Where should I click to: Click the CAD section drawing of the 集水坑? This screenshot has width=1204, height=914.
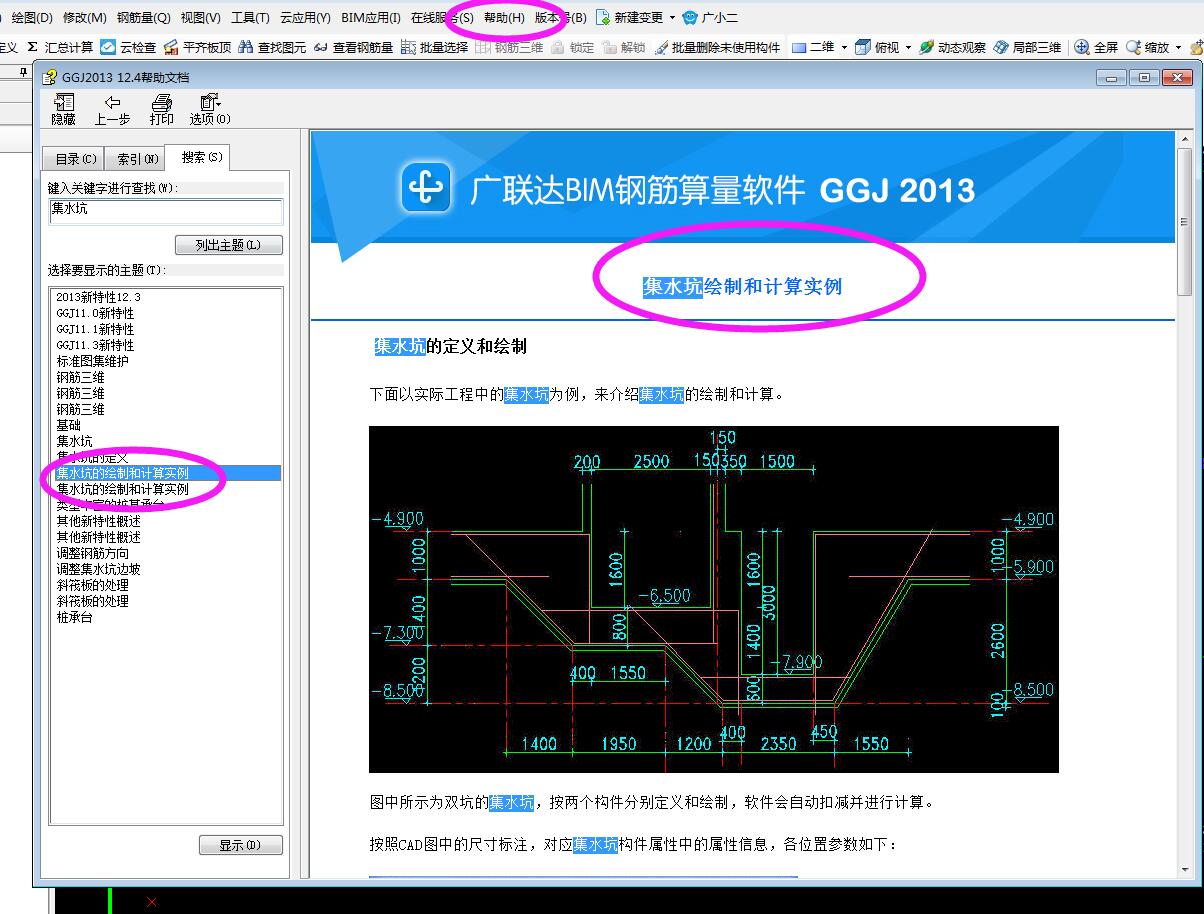click(714, 599)
